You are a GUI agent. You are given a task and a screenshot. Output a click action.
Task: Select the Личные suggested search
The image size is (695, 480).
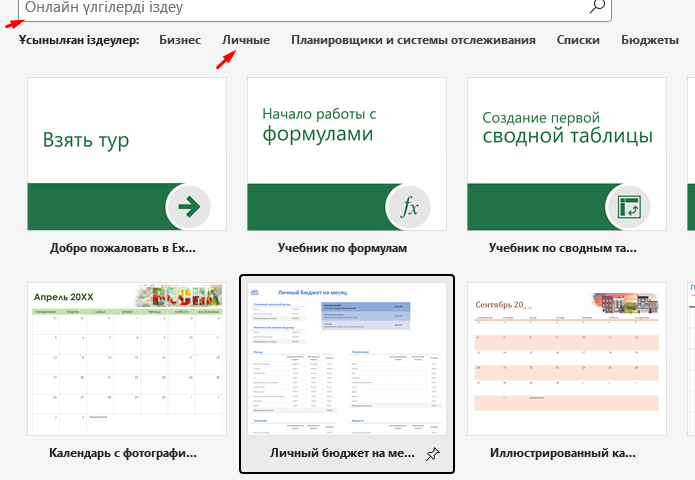[x=246, y=40]
